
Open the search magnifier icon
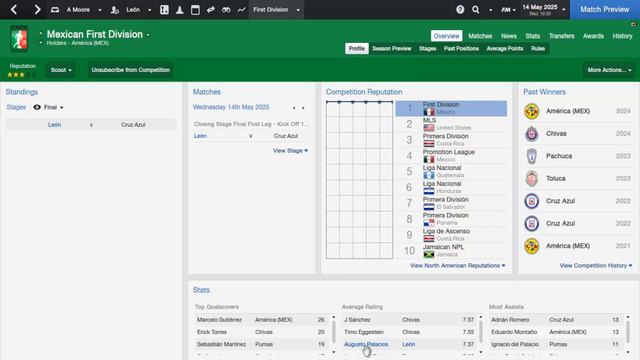[x=476, y=10]
